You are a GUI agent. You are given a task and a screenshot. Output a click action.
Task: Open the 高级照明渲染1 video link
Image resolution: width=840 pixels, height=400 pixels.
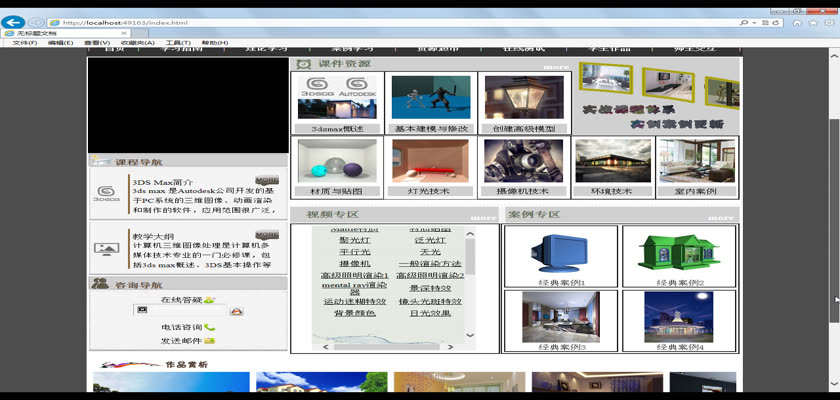pyautogui.click(x=354, y=275)
